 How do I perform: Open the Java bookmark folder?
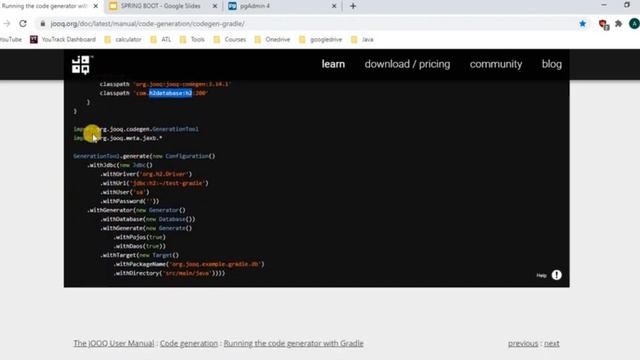pos(362,40)
